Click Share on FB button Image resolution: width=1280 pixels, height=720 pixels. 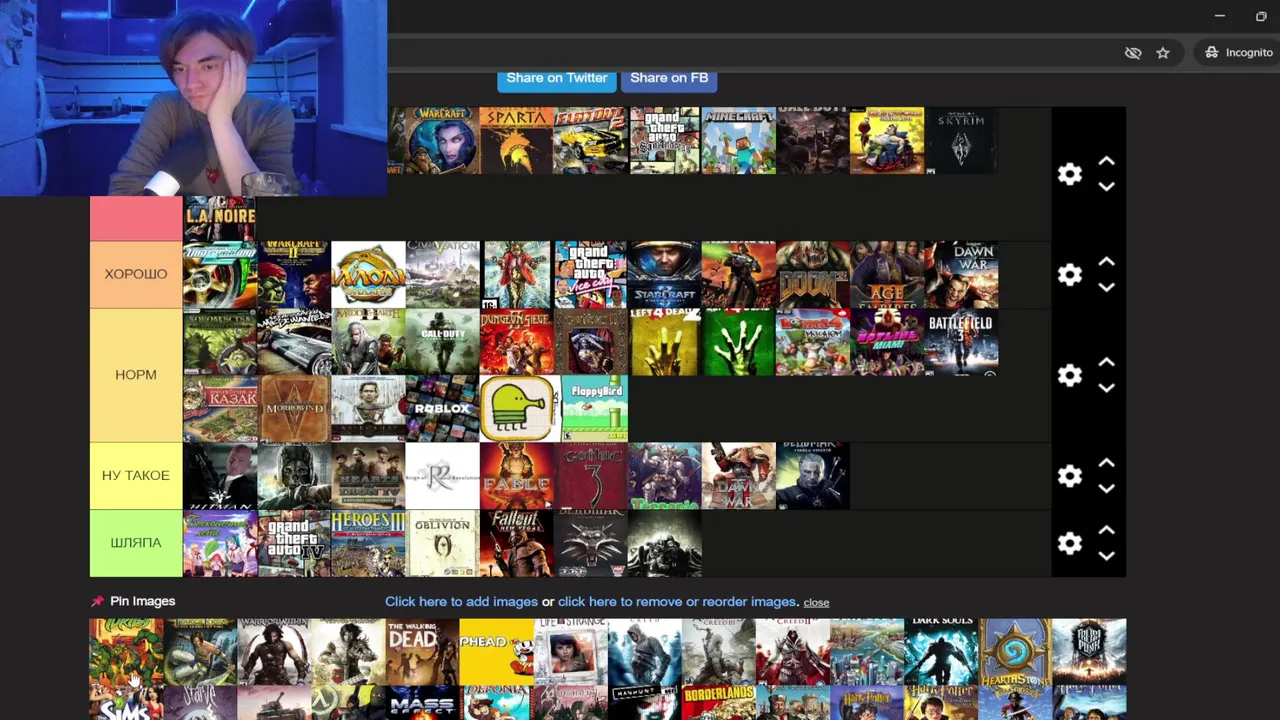click(669, 78)
